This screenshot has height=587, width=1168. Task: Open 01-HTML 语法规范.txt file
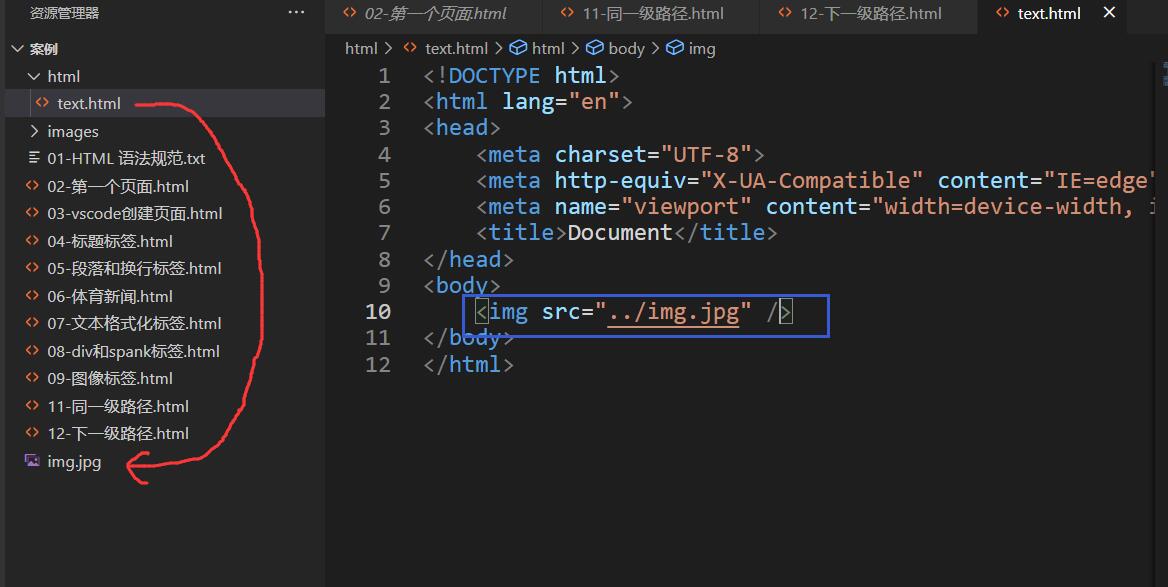tap(126, 159)
